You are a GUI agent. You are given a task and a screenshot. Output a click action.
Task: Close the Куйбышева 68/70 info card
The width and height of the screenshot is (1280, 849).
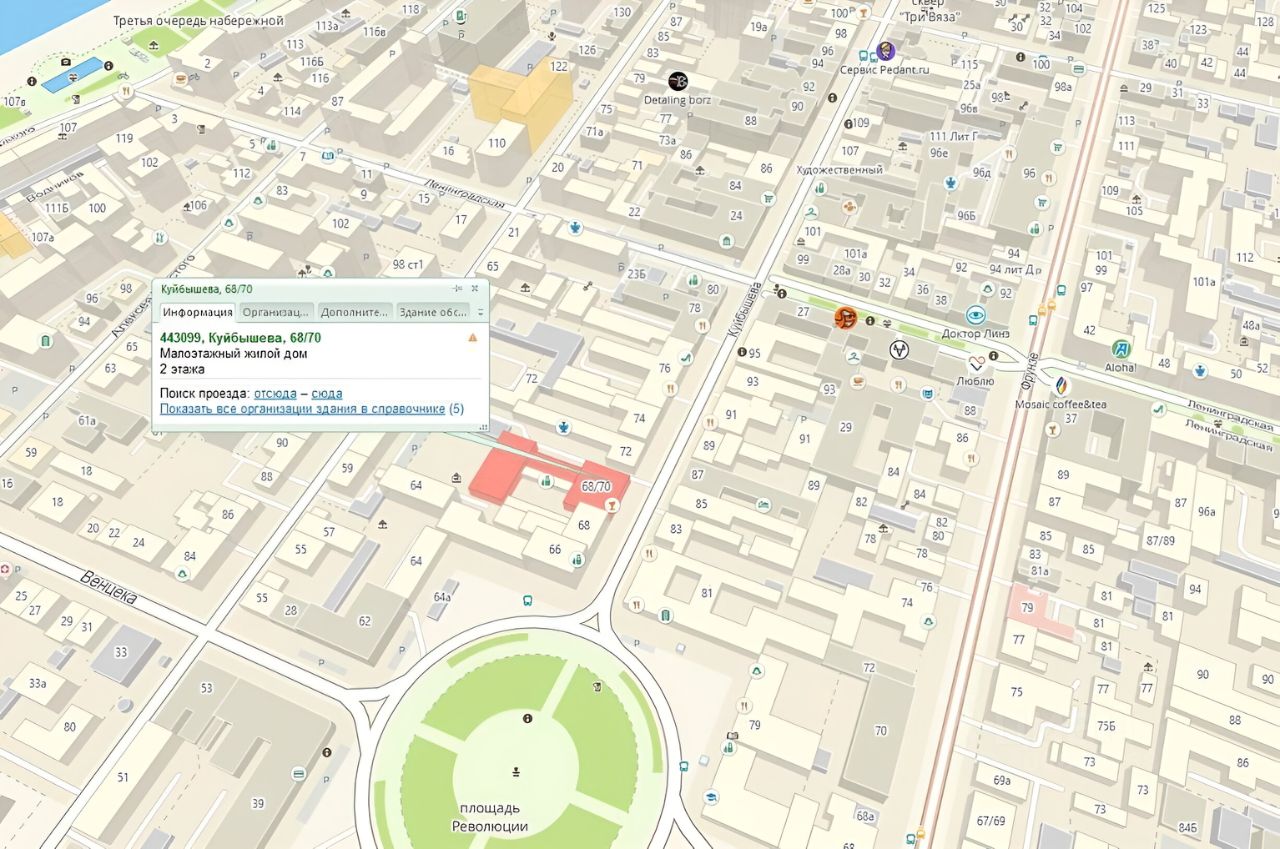(475, 288)
